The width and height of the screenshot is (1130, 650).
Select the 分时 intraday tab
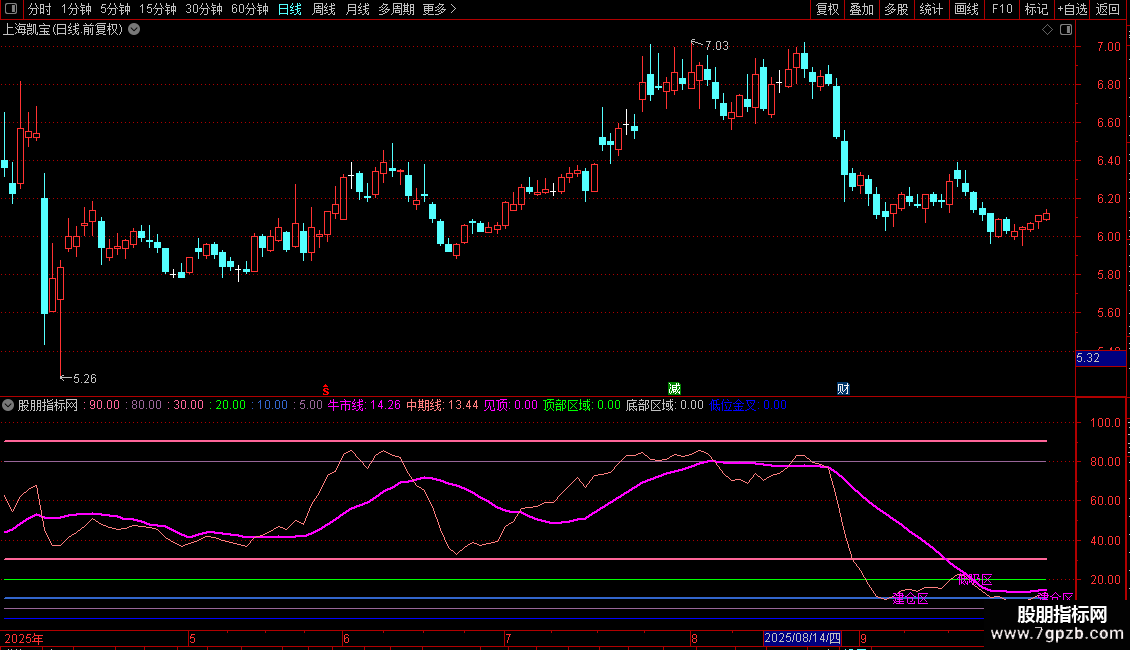39,10
